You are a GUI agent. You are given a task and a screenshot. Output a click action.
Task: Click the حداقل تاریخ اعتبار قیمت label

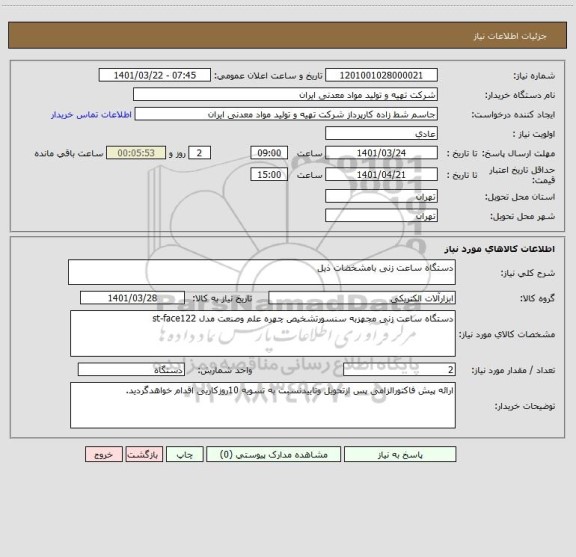click(x=522, y=175)
